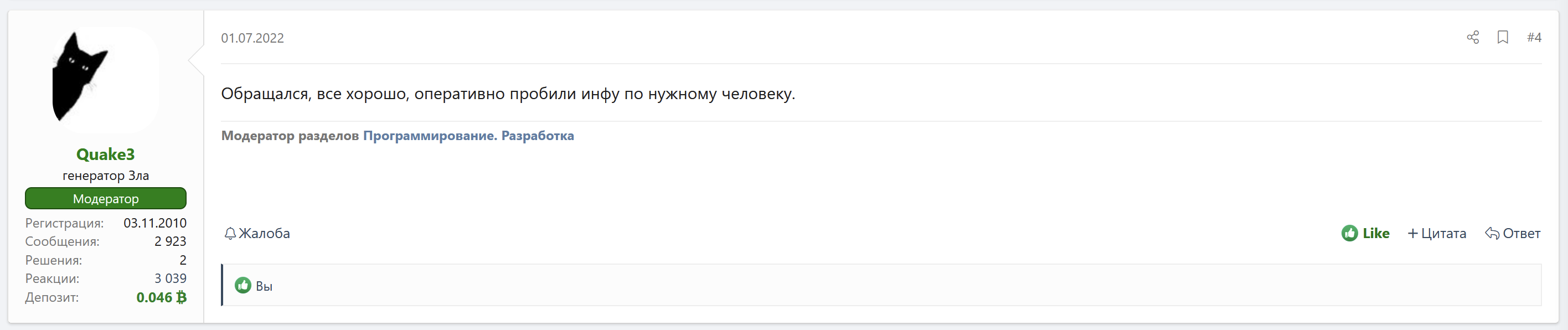
Task: Report the post using Жалоба
Action: click(x=257, y=233)
